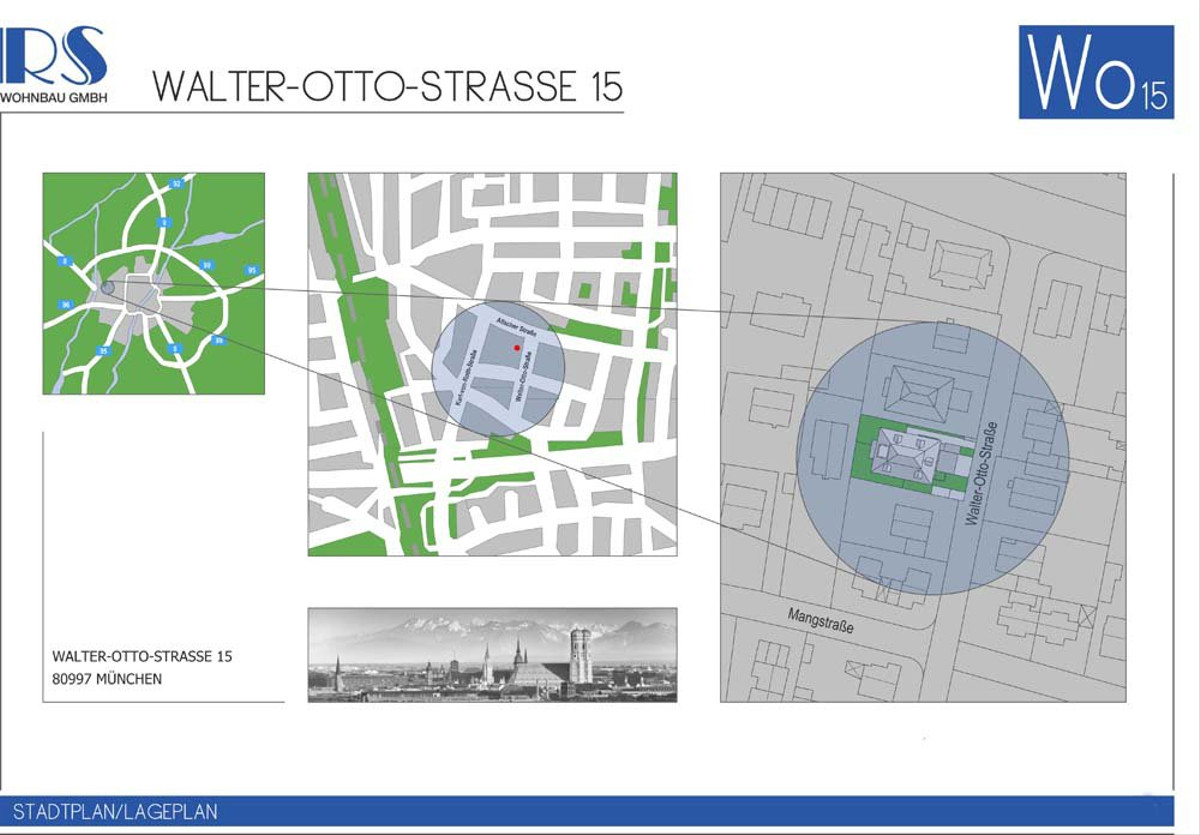Click the STADTPLAN/LAGEPLAN footer label
1200x835 pixels.
[115, 812]
